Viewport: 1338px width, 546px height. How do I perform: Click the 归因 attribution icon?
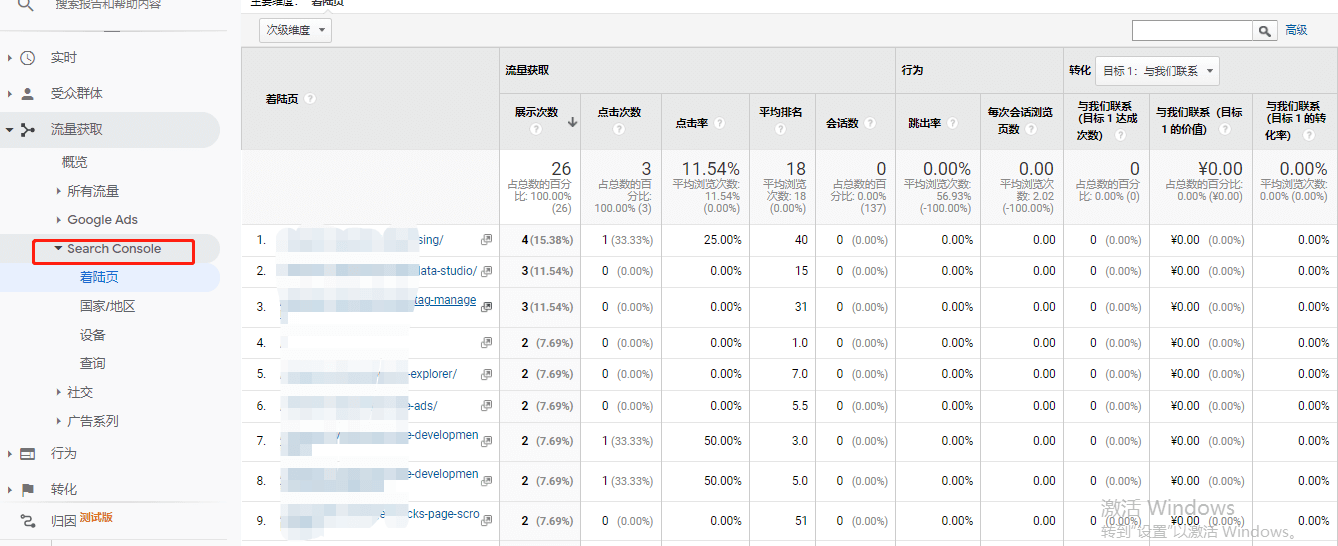point(28,521)
